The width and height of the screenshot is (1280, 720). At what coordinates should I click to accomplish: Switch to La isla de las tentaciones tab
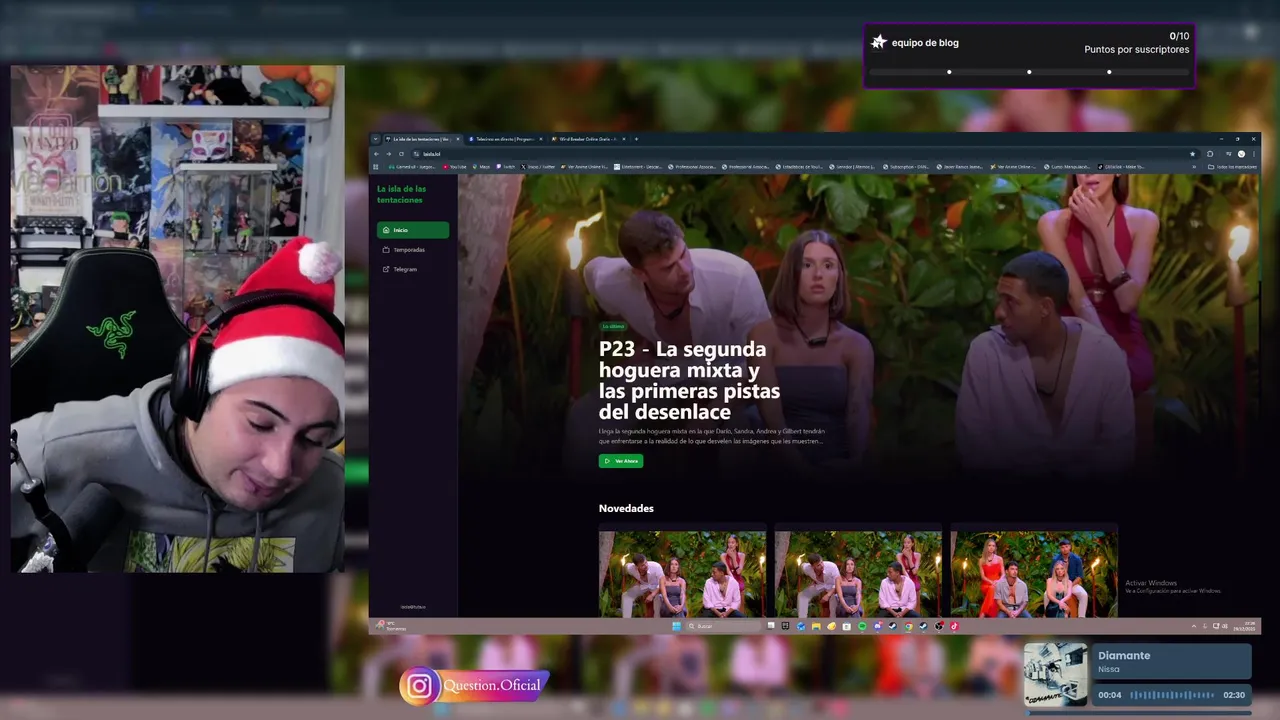pos(423,139)
